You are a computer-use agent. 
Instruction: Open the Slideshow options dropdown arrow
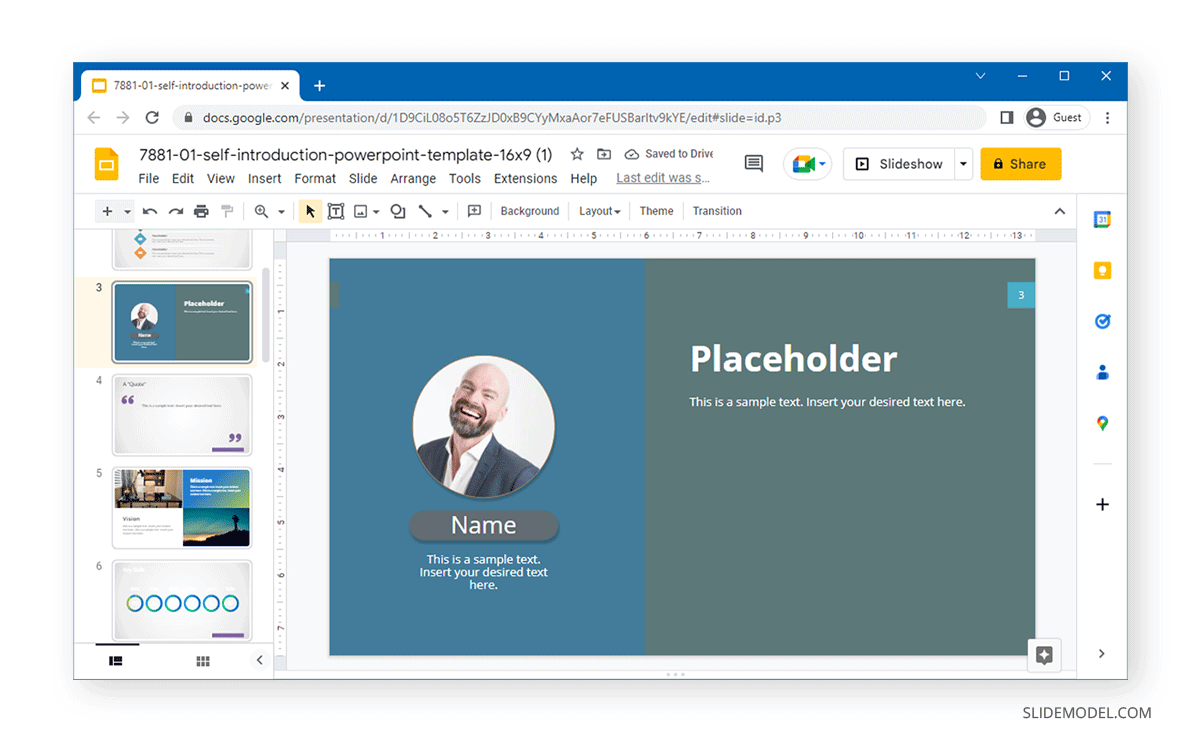pyautogui.click(x=962, y=164)
